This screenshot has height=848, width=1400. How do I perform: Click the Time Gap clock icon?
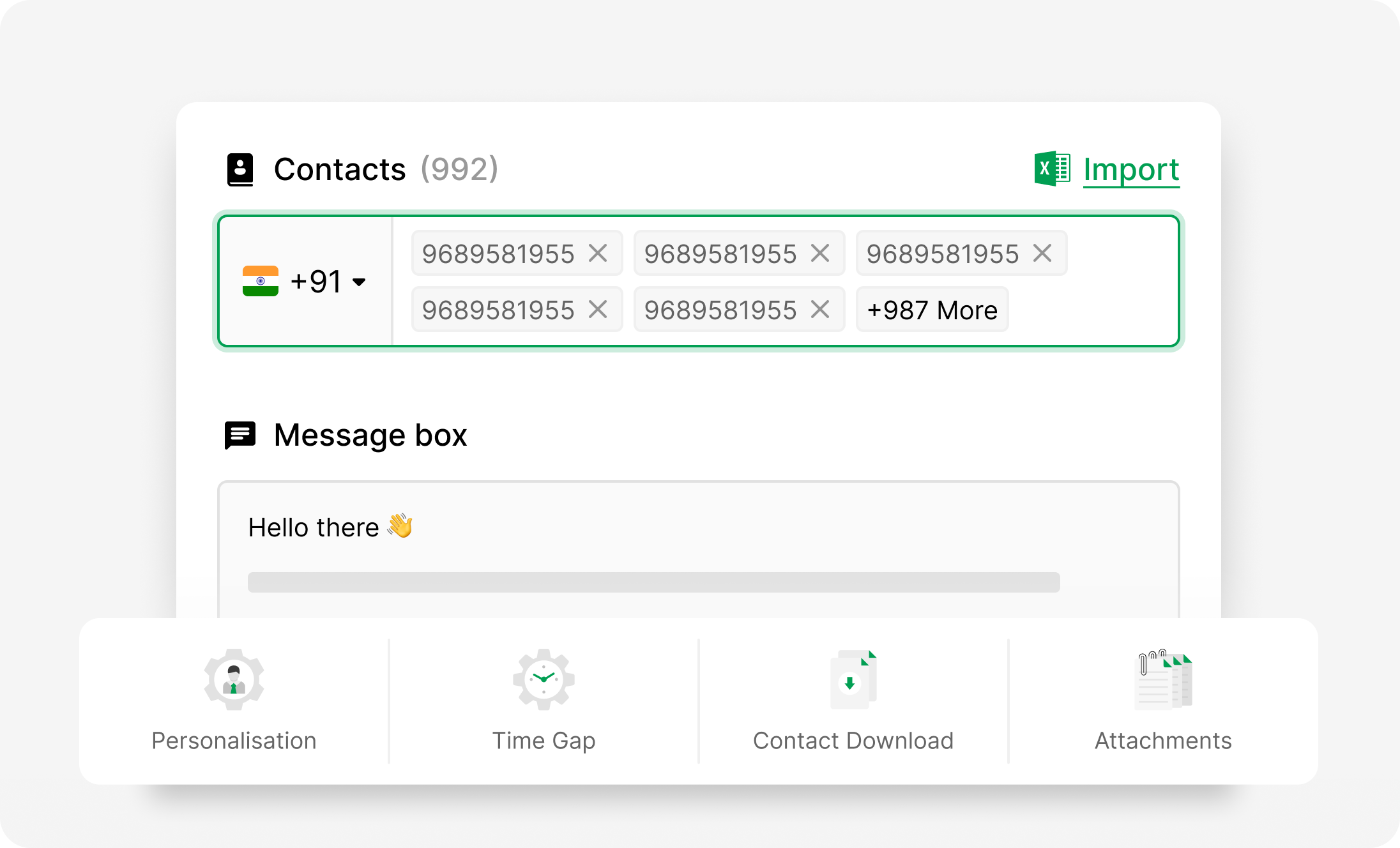coord(544,679)
